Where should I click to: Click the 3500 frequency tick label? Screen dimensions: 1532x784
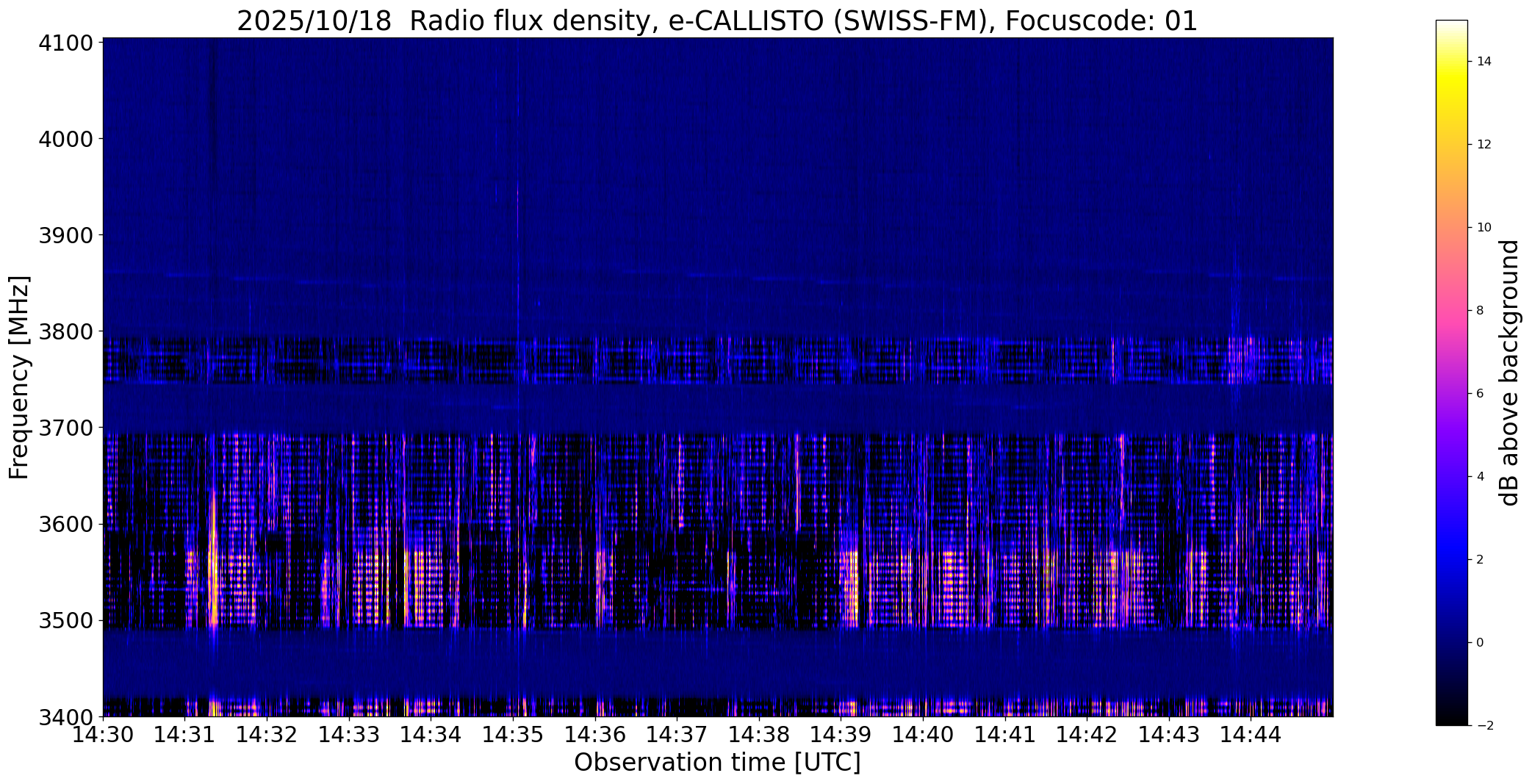coord(66,621)
